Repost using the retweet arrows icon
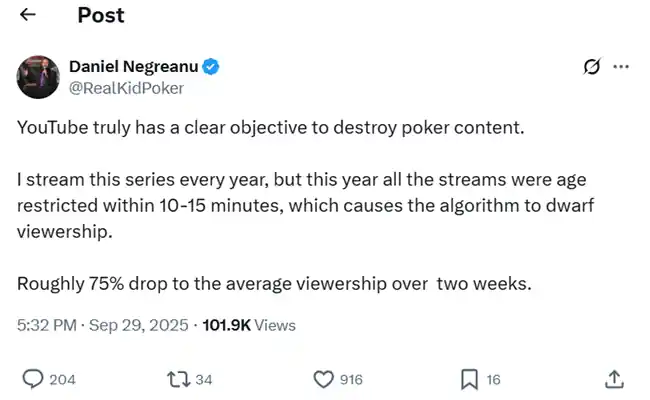This screenshot has width=650, height=400. point(175,379)
